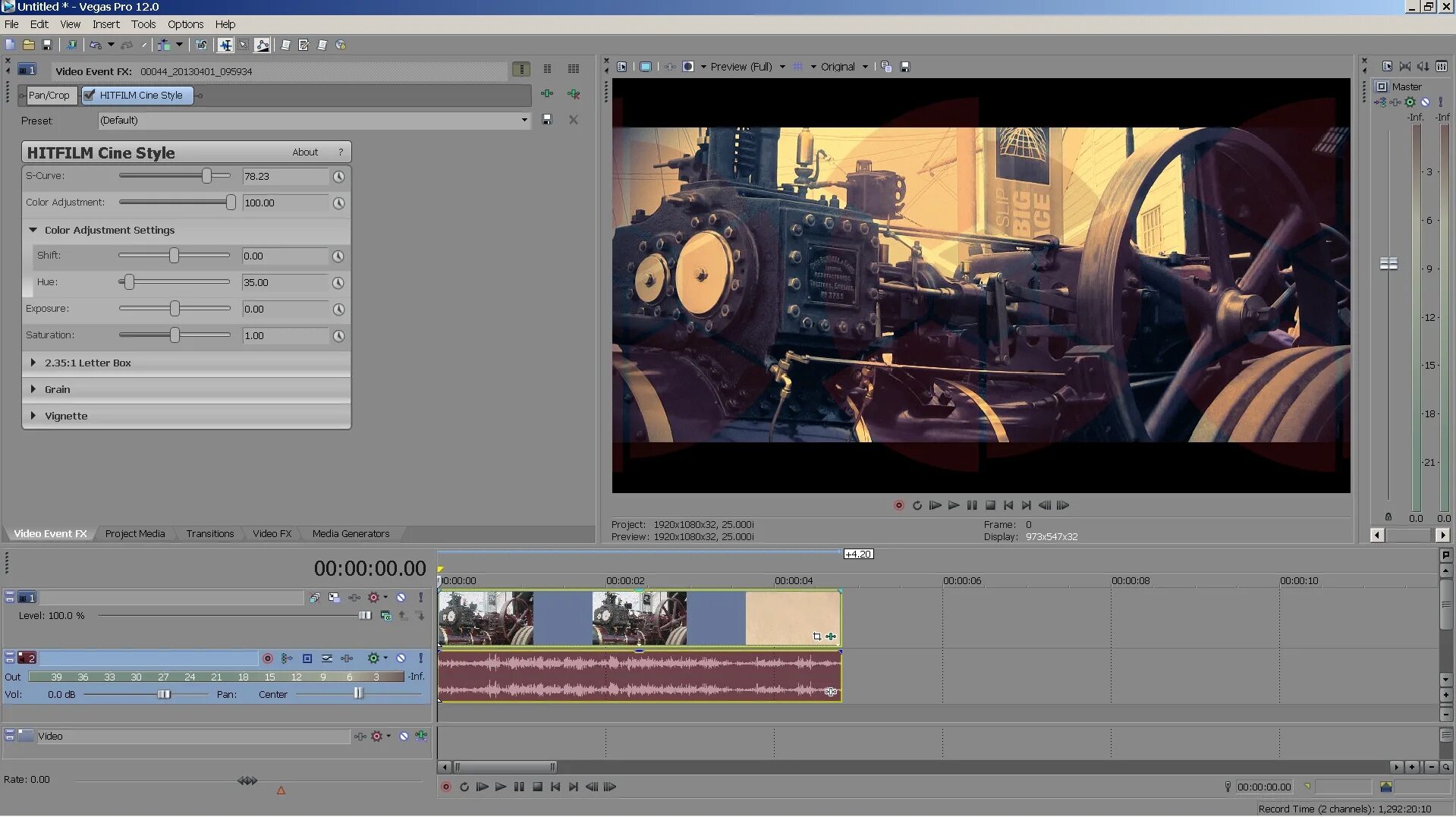Screen dimensions: 1456x817
Task: Switch to the Project Media tab
Action: [x=135, y=533]
